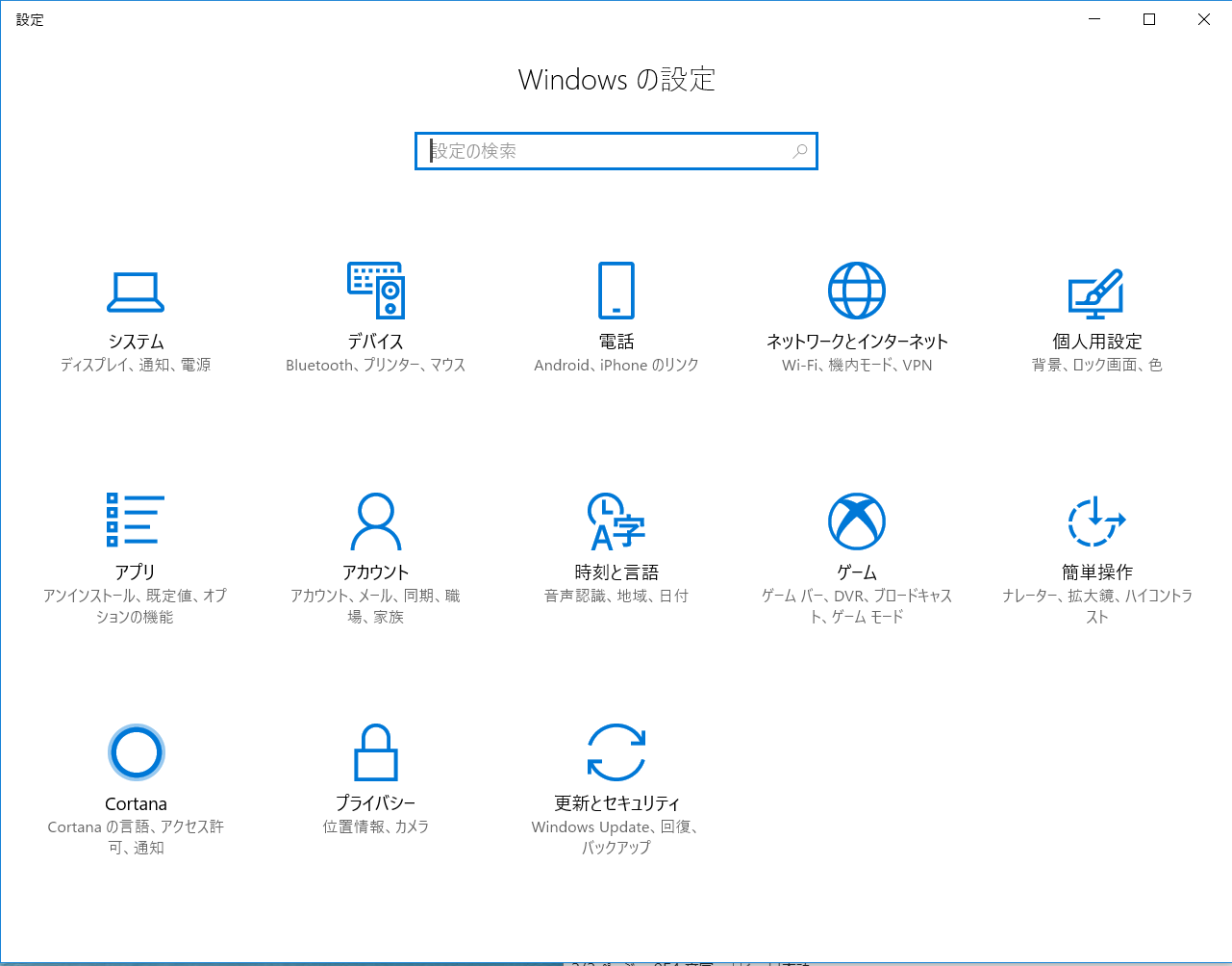Open システム settings laptop icon
The width and height of the screenshot is (1232, 966).
tap(136, 292)
